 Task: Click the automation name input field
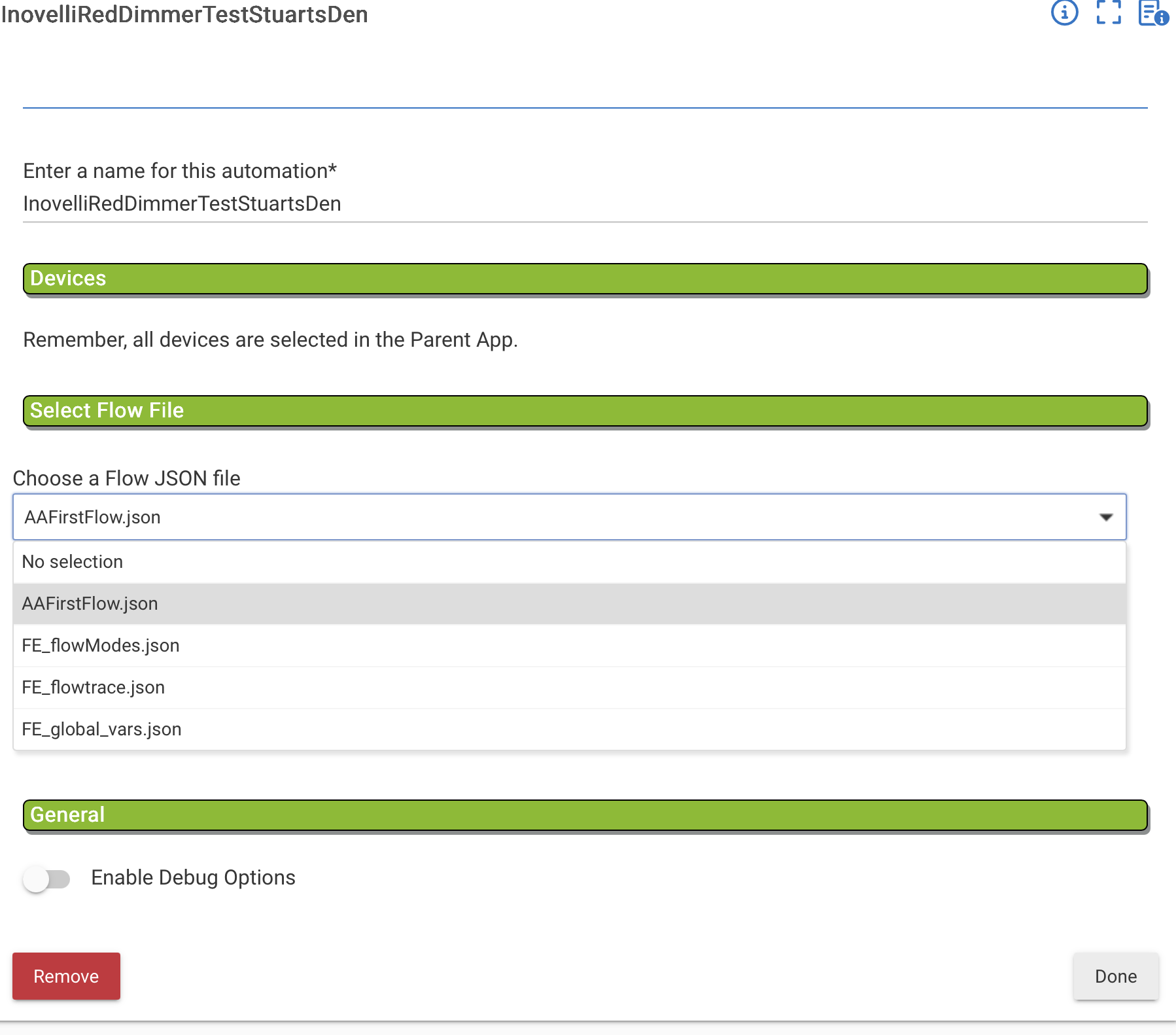[x=585, y=204]
